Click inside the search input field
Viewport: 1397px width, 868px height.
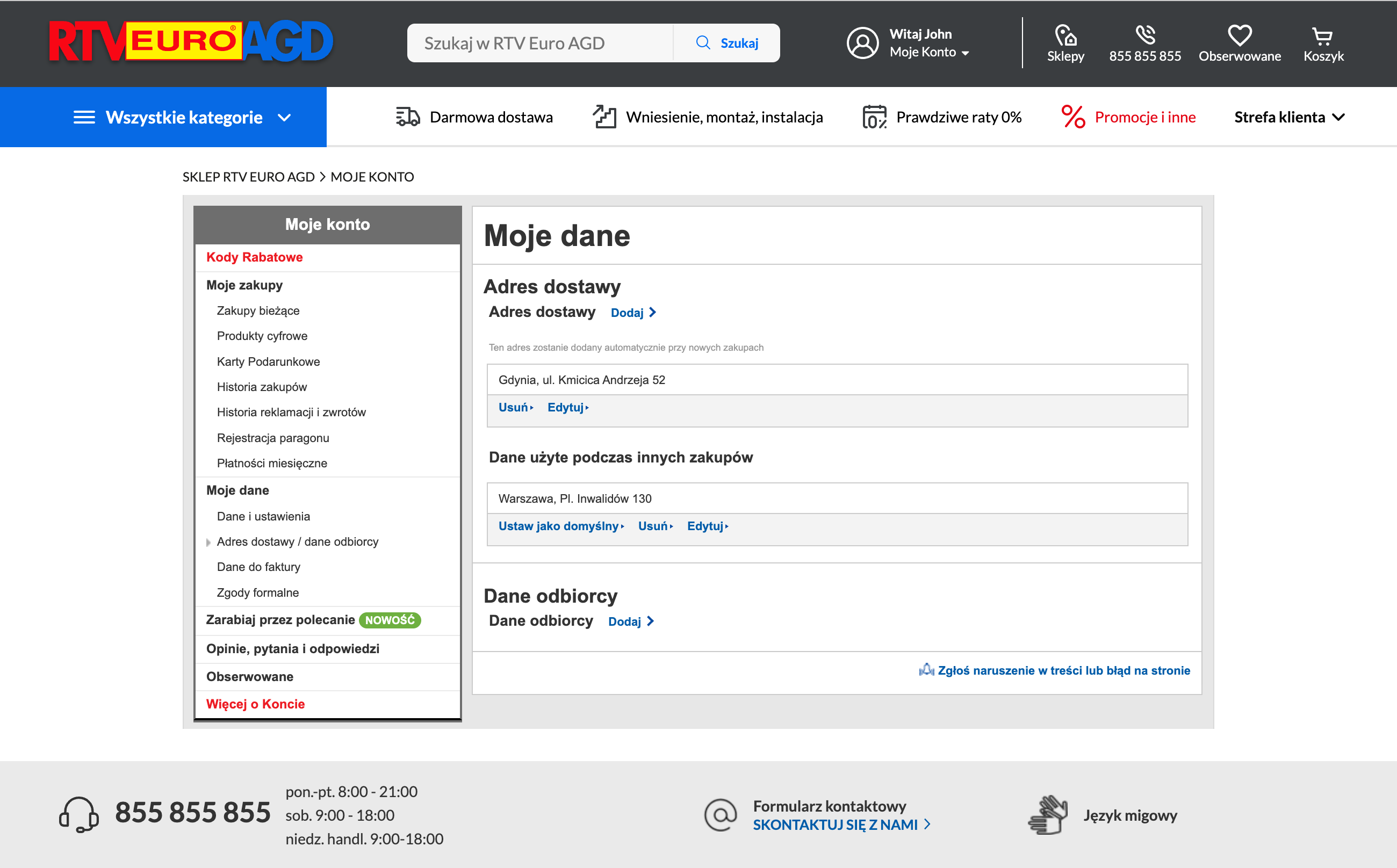(x=540, y=42)
